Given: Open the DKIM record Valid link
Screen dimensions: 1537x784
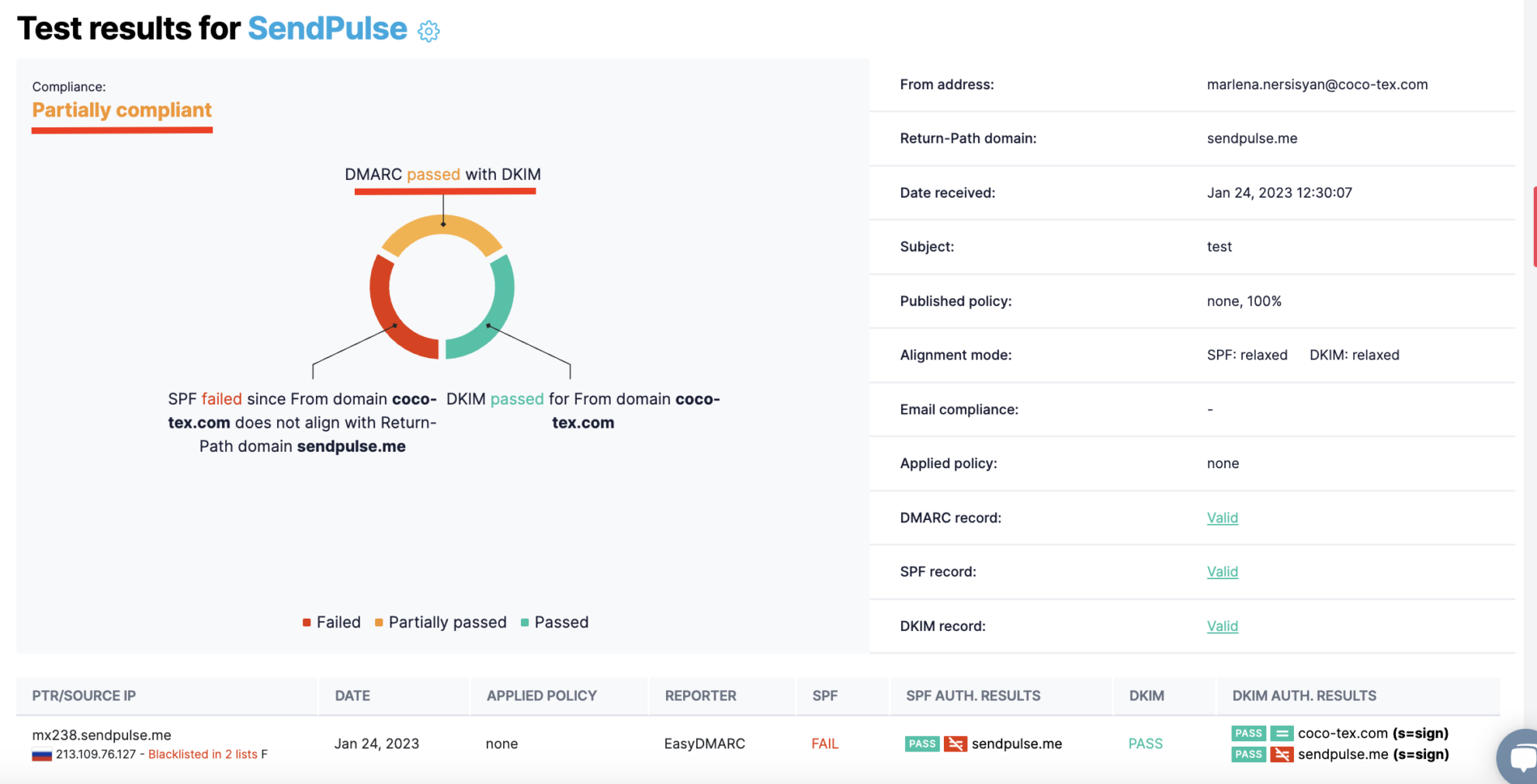Looking at the screenshot, I should pyautogui.click(x=1223, y=626).
